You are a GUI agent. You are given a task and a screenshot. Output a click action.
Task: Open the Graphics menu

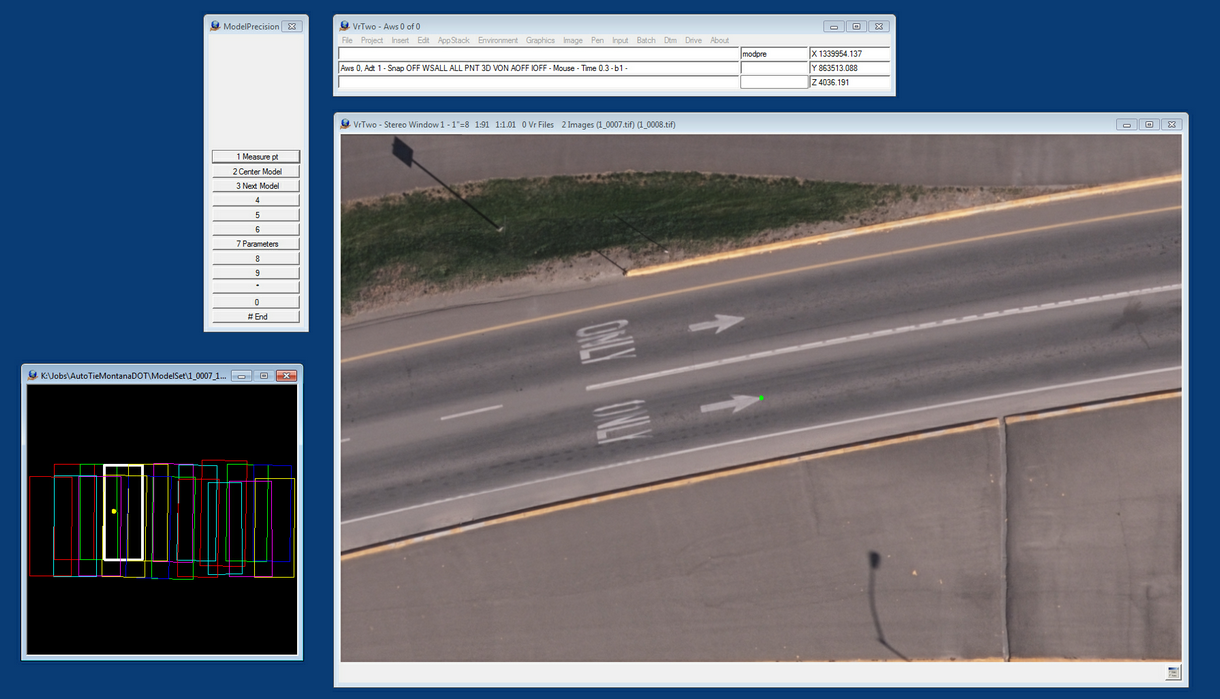point(540,41)
